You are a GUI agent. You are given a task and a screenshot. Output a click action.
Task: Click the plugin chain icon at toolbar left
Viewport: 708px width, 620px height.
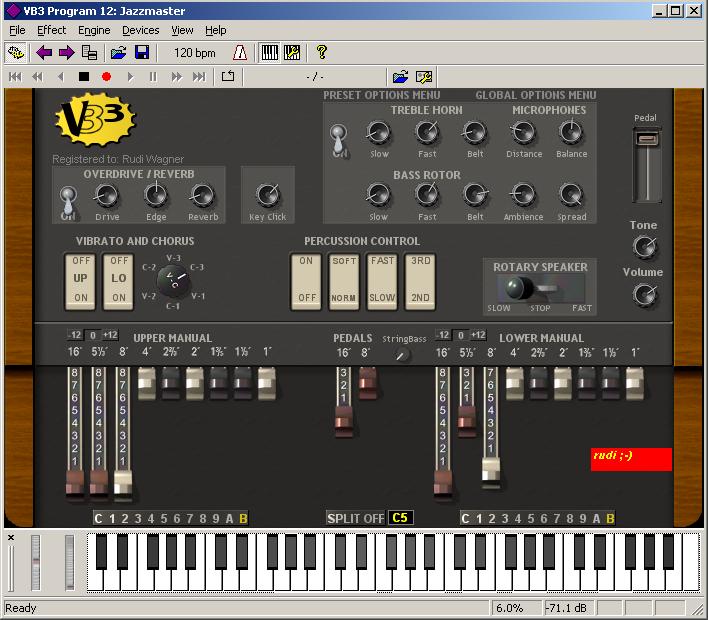pyautogui.click(x=16, y=53)
